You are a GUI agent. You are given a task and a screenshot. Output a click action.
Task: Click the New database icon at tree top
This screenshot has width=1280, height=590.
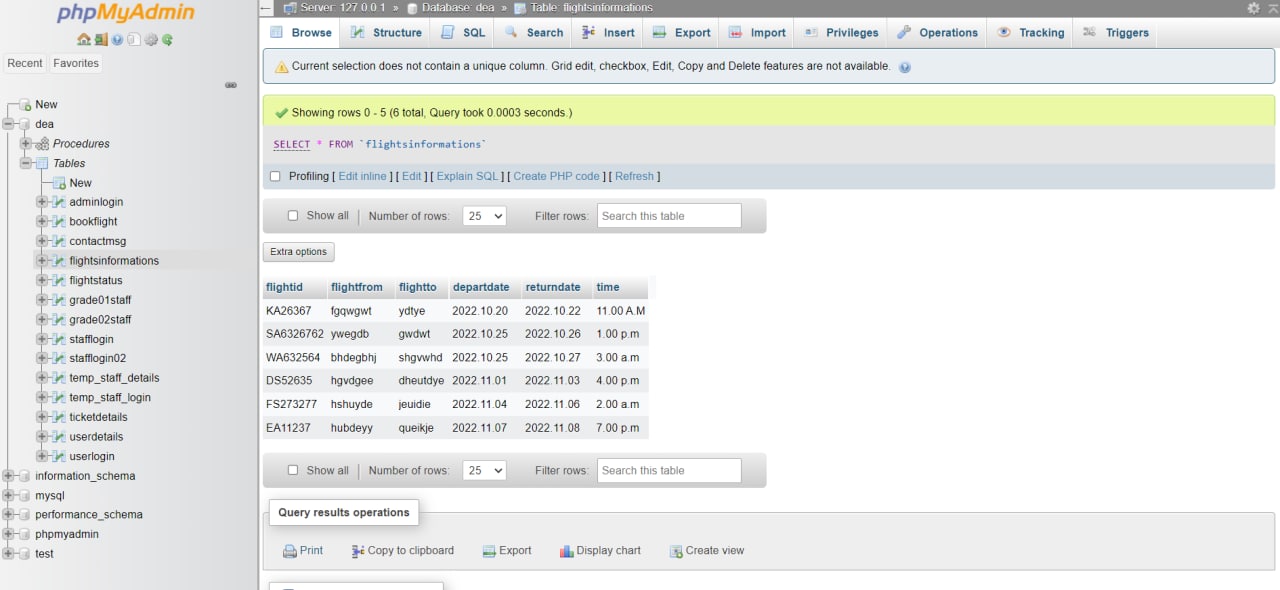click(x=25, y=105)
